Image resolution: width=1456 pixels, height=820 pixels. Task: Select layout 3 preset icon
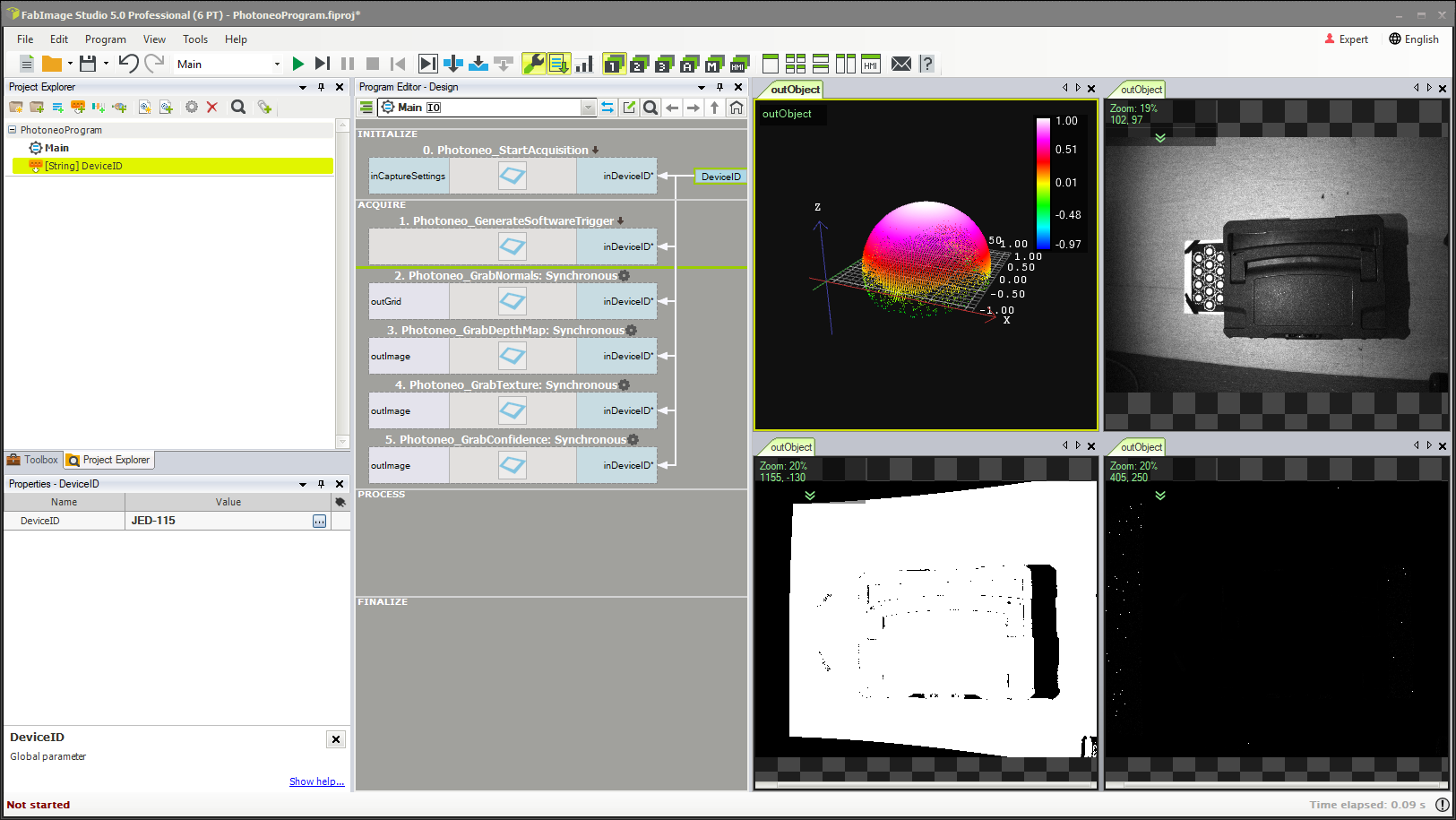(x=664, y=64)
